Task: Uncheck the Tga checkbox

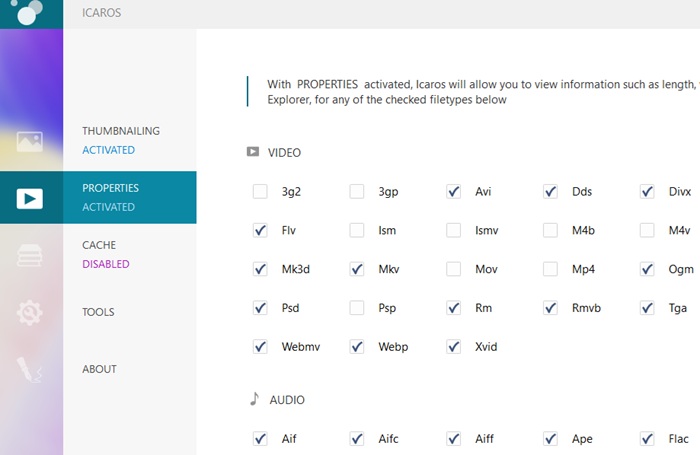Action: click(x=647, y=308)
